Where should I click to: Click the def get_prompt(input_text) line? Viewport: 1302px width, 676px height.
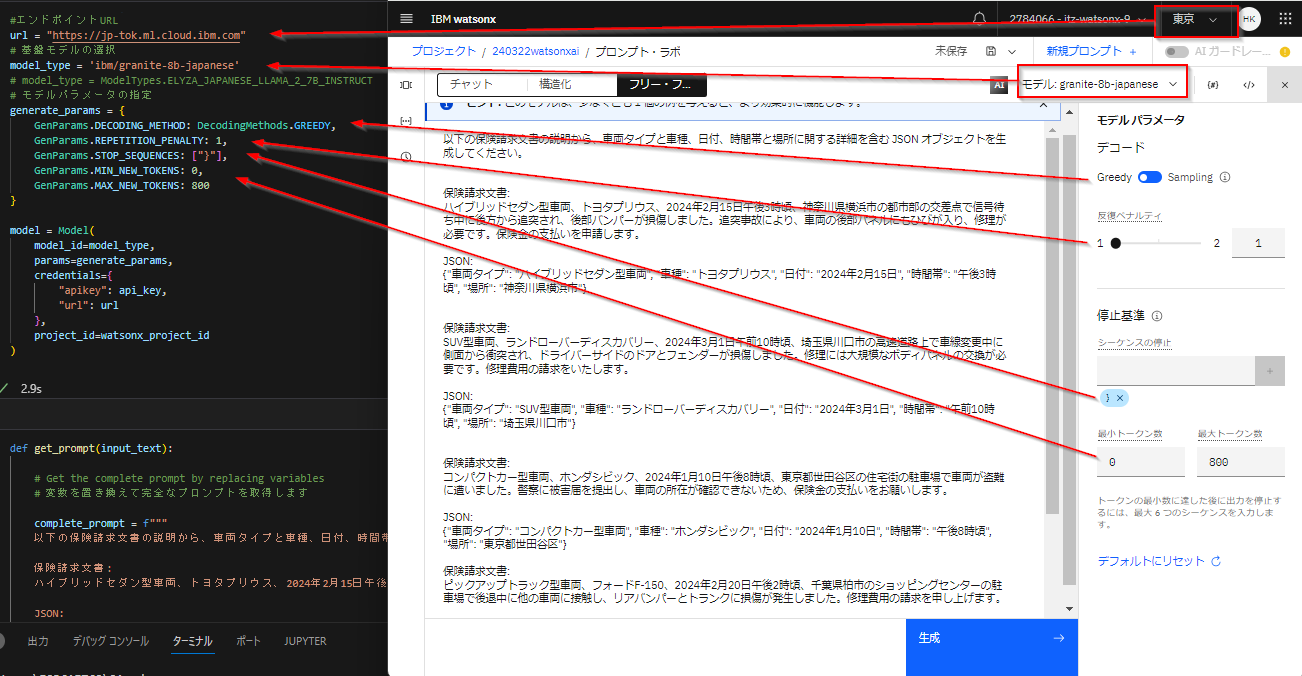pos(91,448)
